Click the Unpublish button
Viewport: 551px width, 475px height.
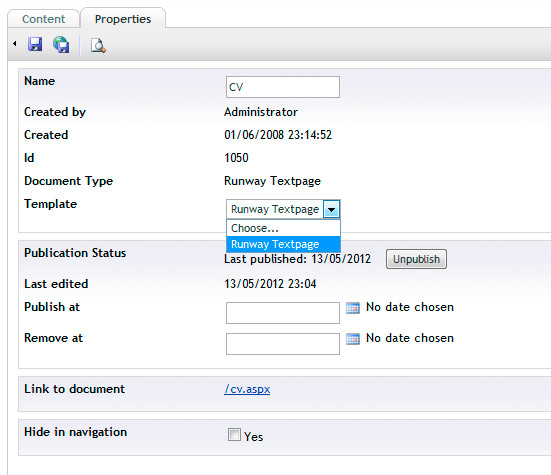click(416, 259)
